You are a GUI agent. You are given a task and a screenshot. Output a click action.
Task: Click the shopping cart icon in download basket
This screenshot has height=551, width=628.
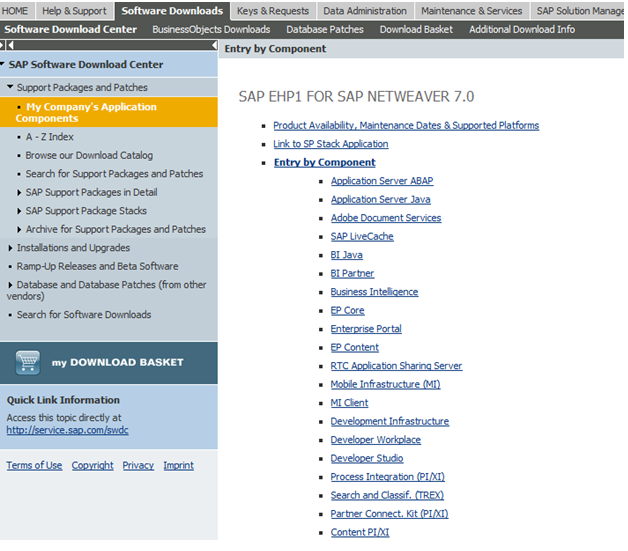28,362
